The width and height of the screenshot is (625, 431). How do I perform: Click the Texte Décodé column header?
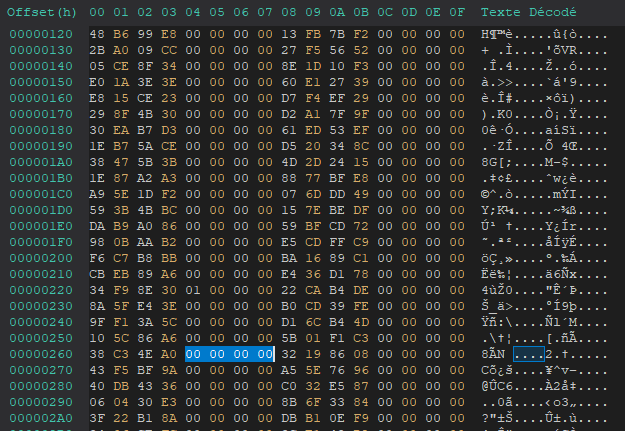[528, 12]
